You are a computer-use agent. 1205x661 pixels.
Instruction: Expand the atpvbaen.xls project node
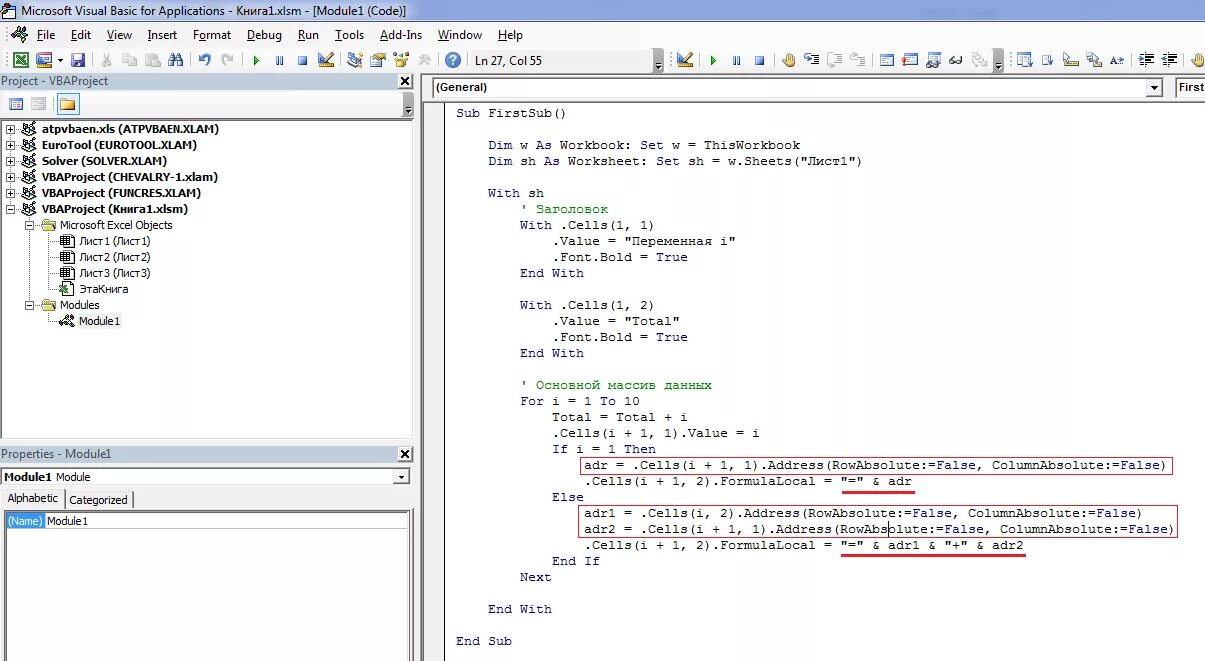tap(11, 129)
